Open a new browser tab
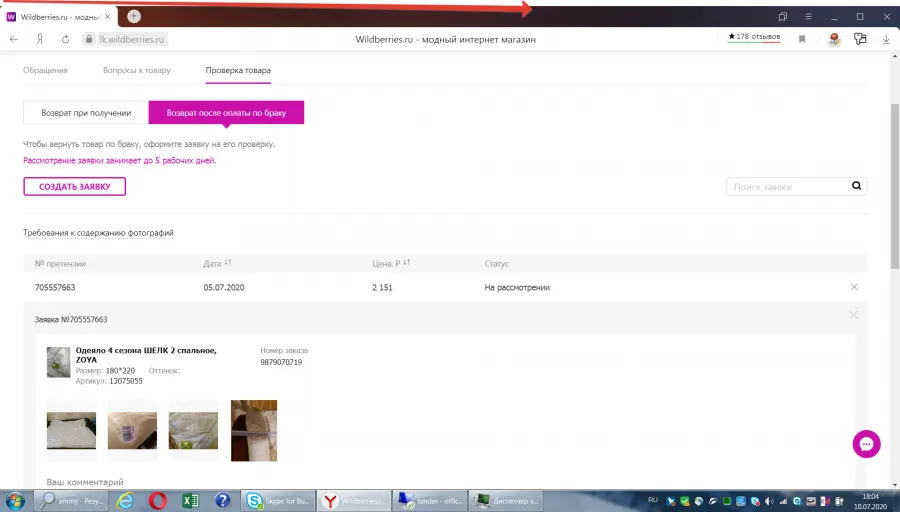Viewport: 900px width, 512px height. tap(133, 16)
